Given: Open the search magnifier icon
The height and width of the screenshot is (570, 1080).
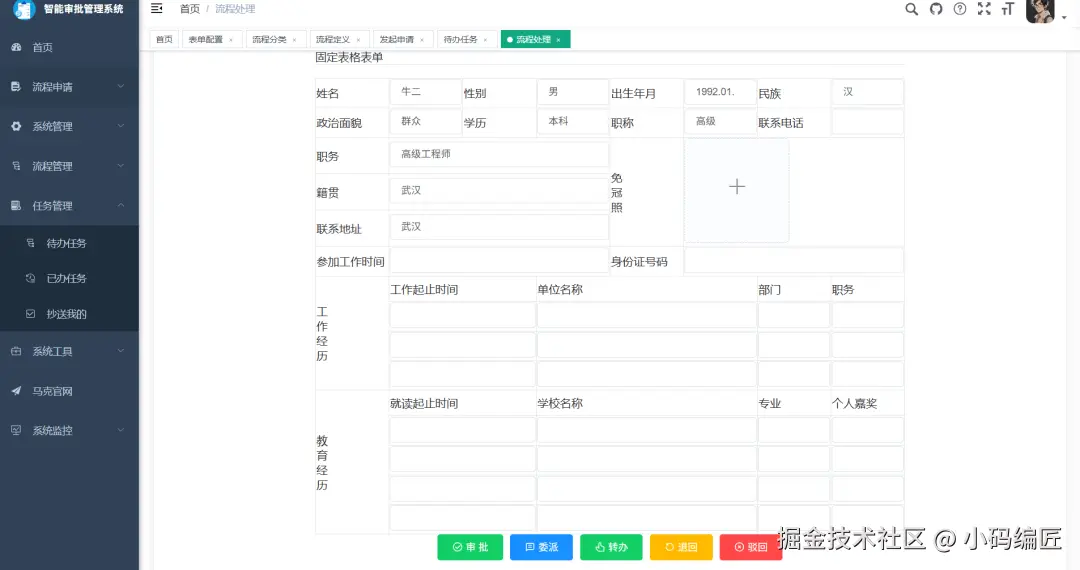Looking at the screenshot, I should point(911,9).
